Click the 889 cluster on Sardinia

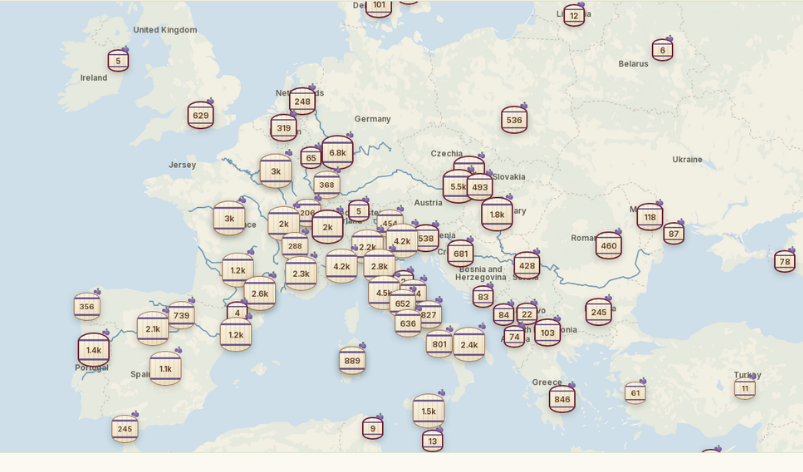coord(352,360)
